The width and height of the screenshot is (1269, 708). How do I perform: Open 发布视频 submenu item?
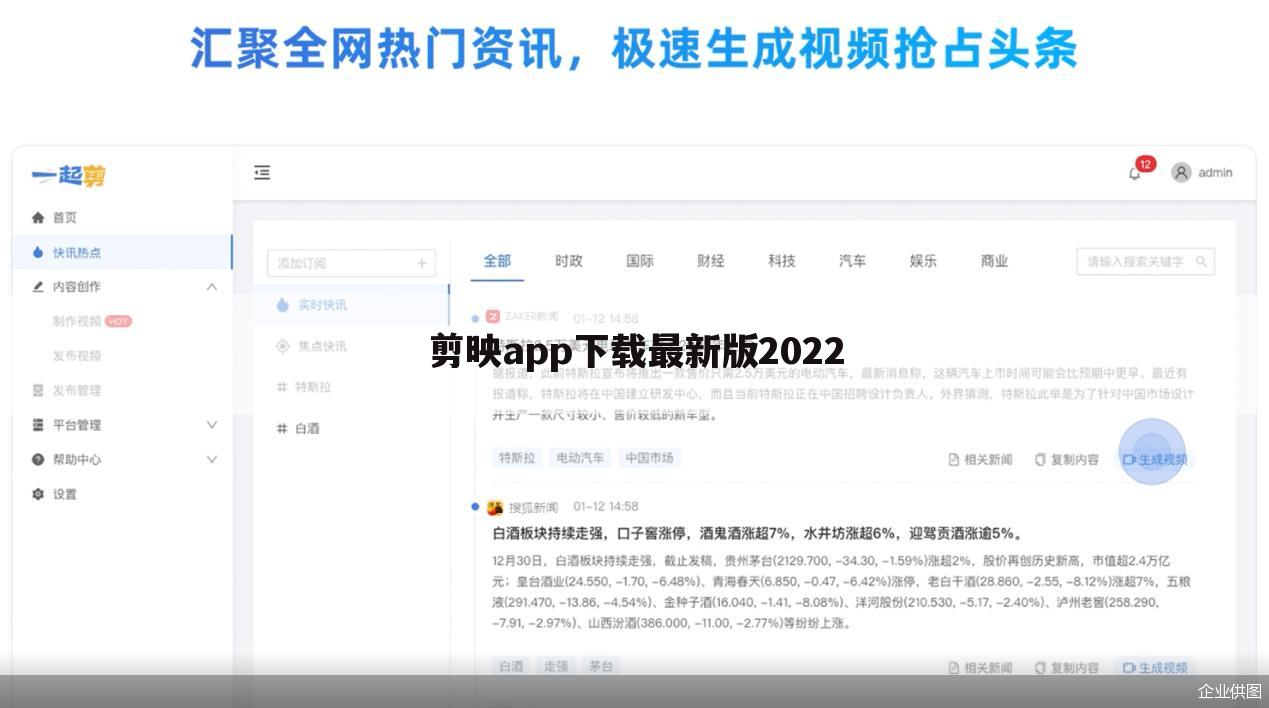77,356
